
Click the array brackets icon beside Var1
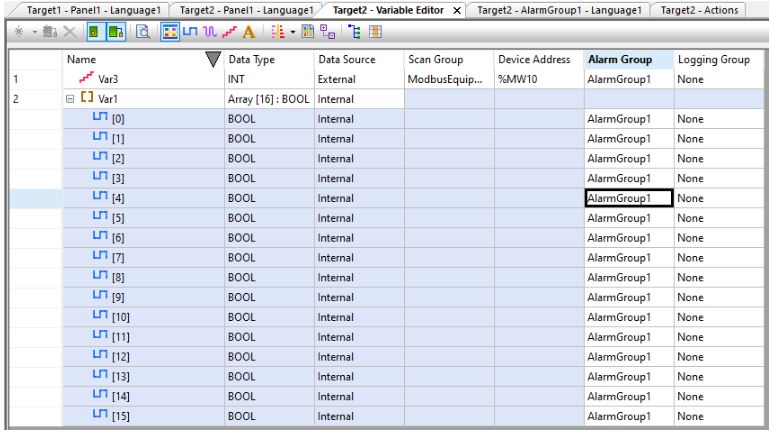87,97
